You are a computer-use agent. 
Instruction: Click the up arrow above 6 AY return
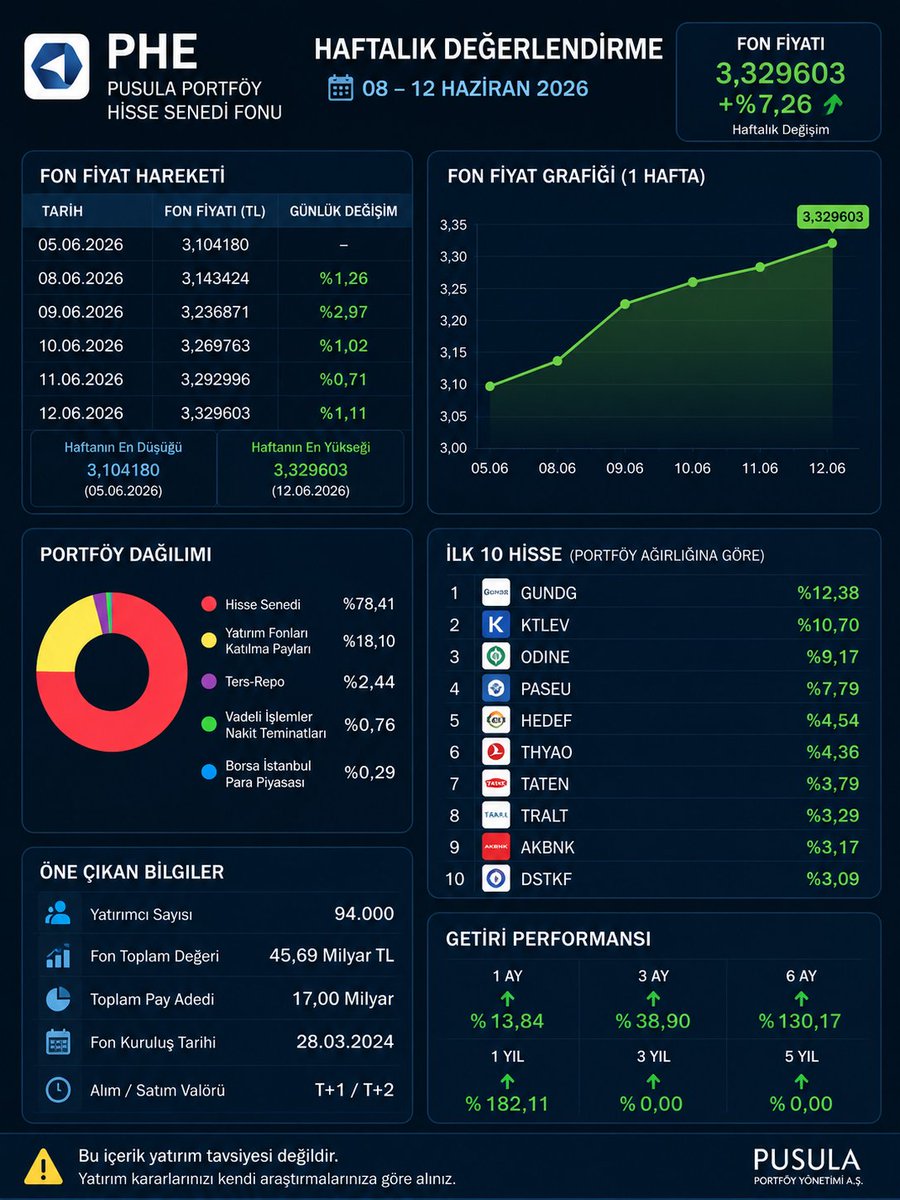(800, 999)
